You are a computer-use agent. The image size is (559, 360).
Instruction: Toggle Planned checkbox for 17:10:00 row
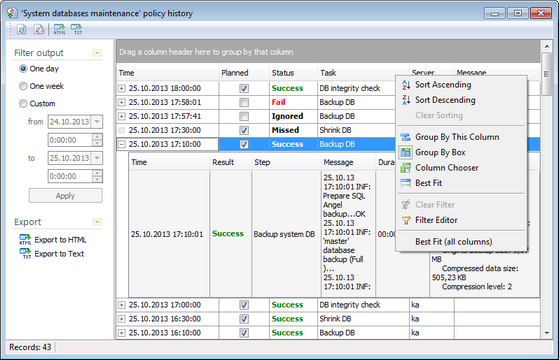244,144
